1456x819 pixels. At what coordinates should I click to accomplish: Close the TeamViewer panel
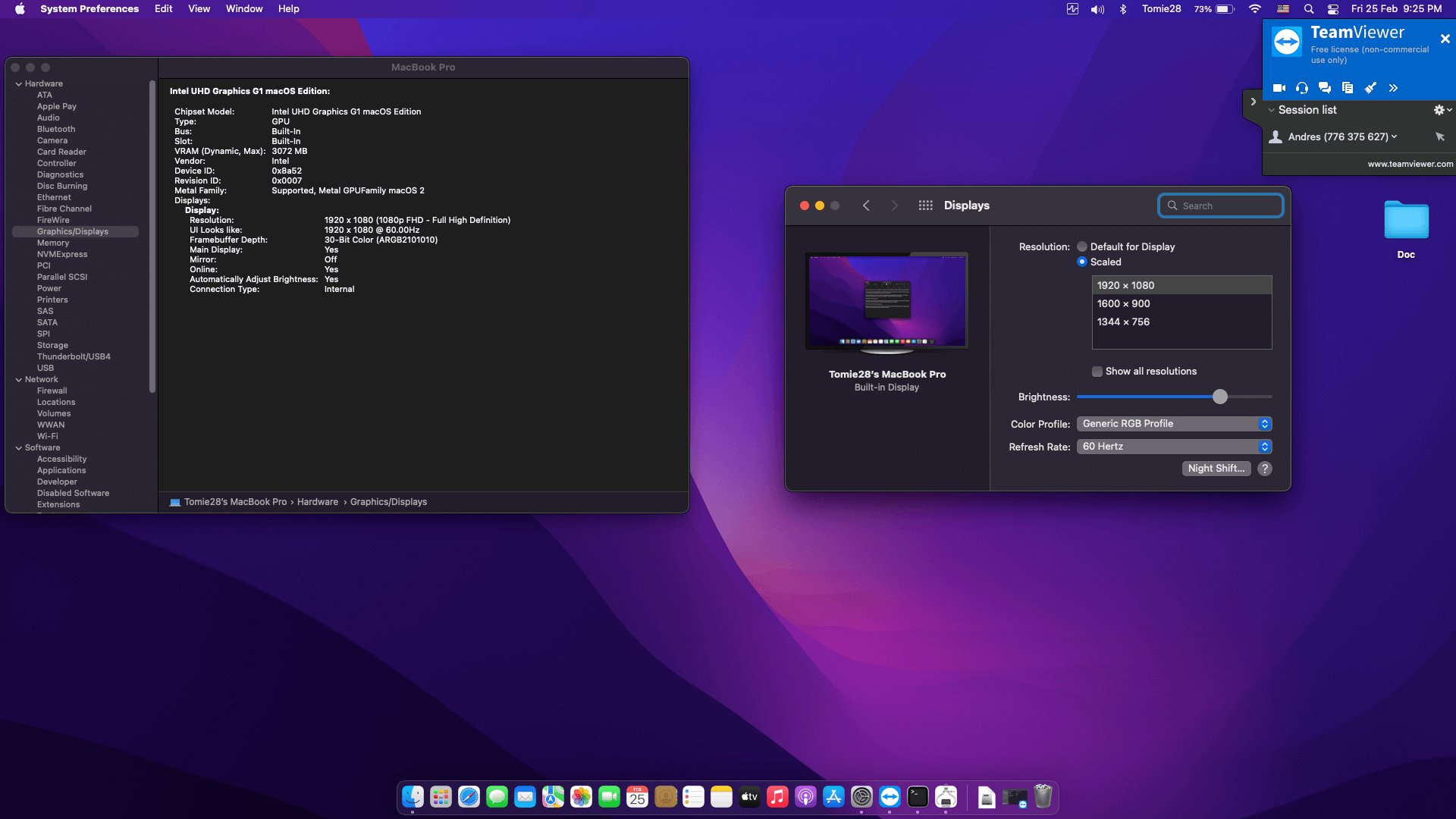point(1445,39)
